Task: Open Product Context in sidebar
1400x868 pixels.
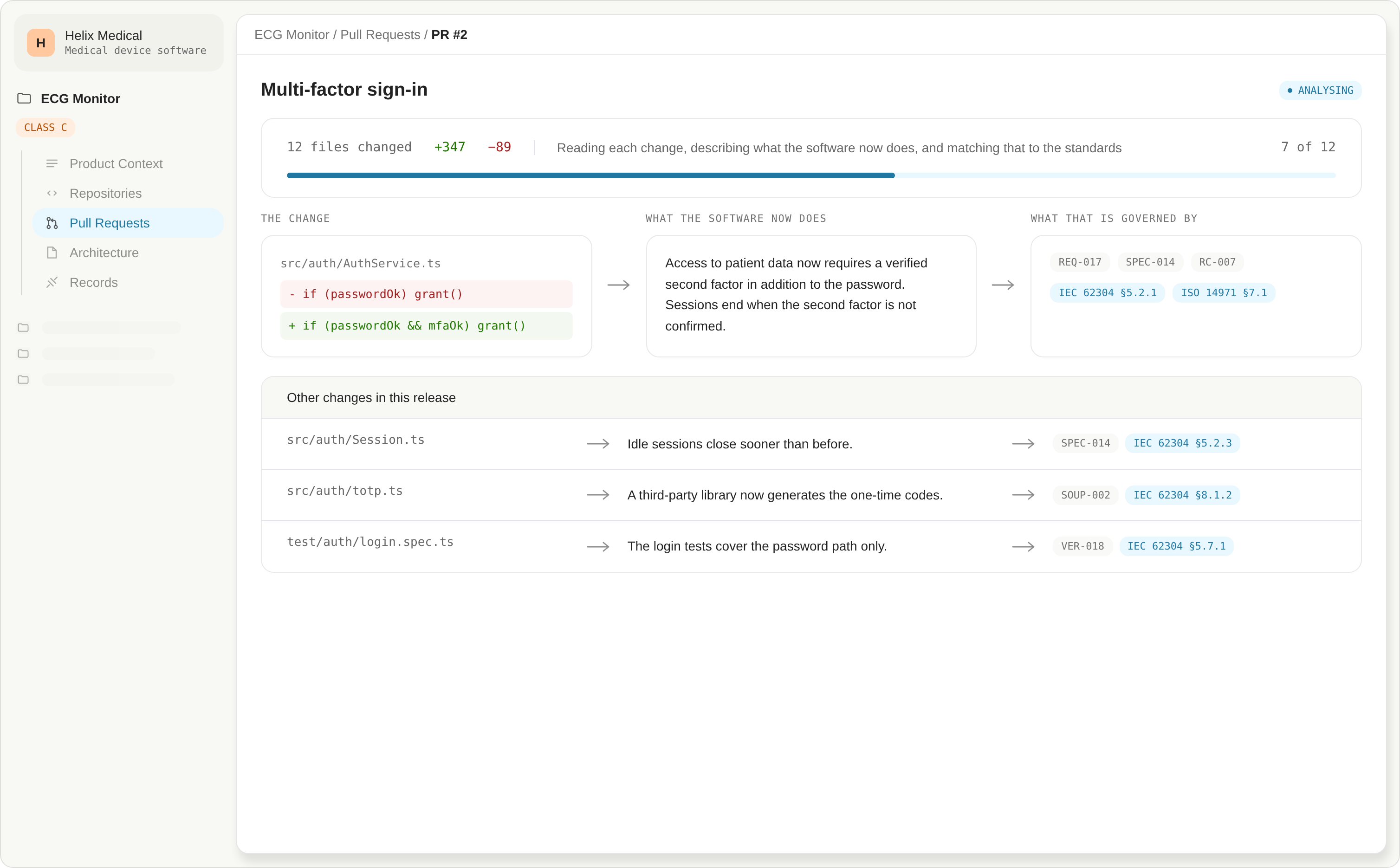Action: pyautogui.click(x=128, y=163)
